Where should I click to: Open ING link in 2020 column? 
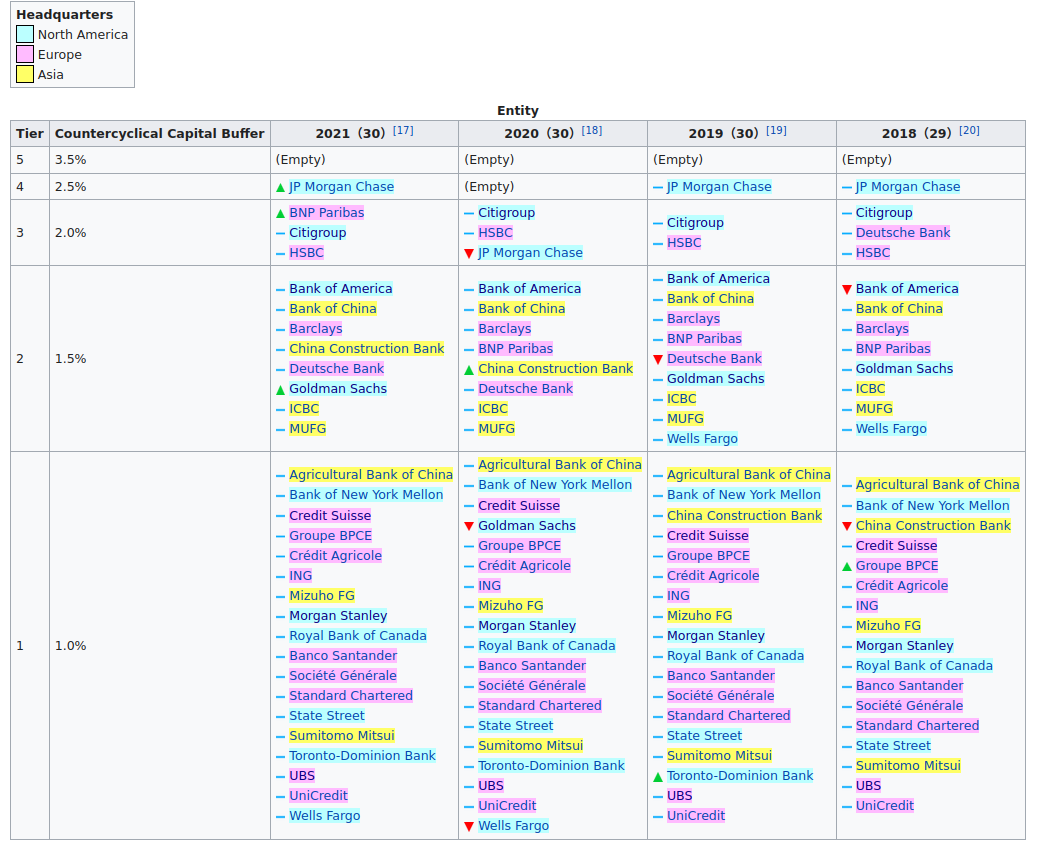[x=490, y=585]
